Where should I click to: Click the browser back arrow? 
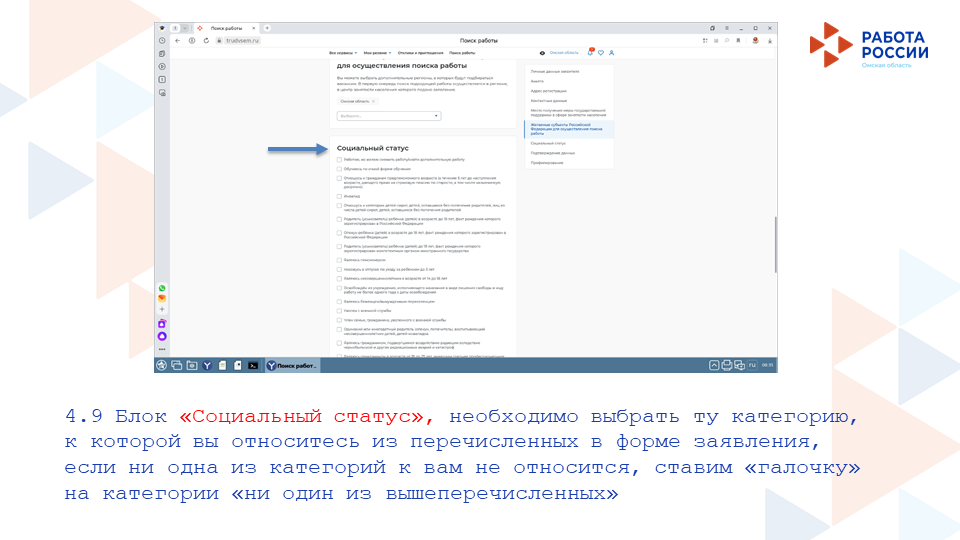click(177, 40)
